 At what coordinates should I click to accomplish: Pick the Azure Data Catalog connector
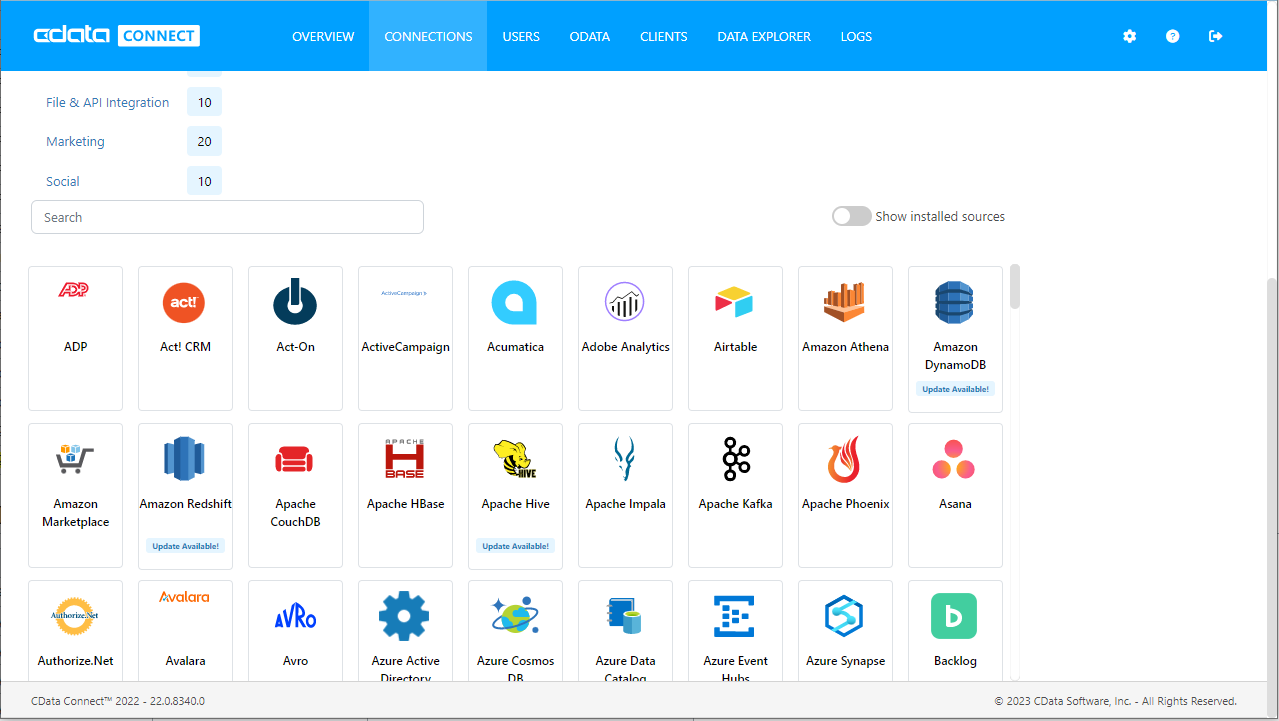pos(625,631)
